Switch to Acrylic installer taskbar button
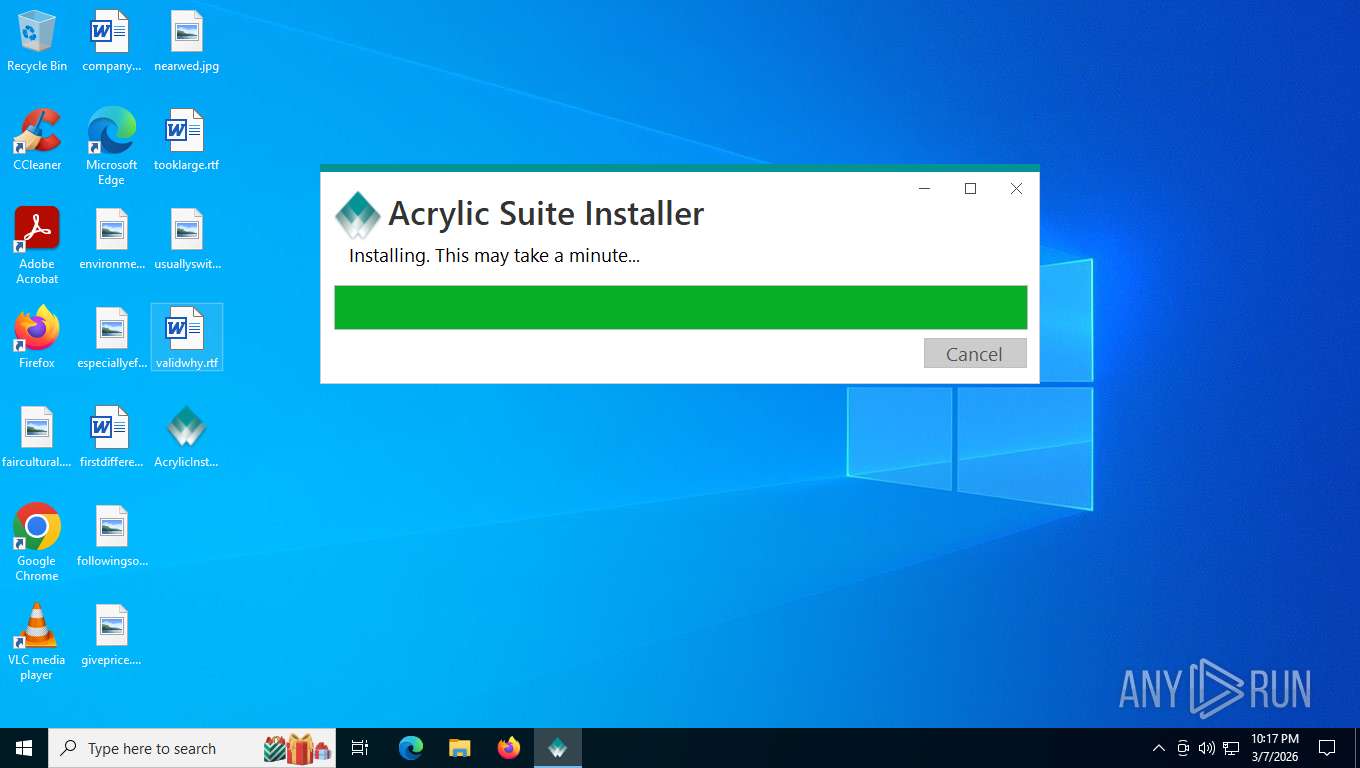 click(x=558, y=748)
